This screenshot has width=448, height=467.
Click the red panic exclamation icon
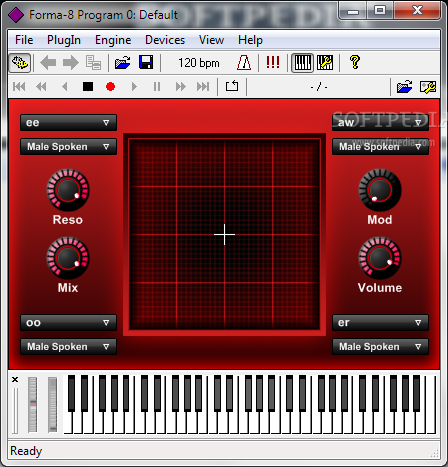273,63
